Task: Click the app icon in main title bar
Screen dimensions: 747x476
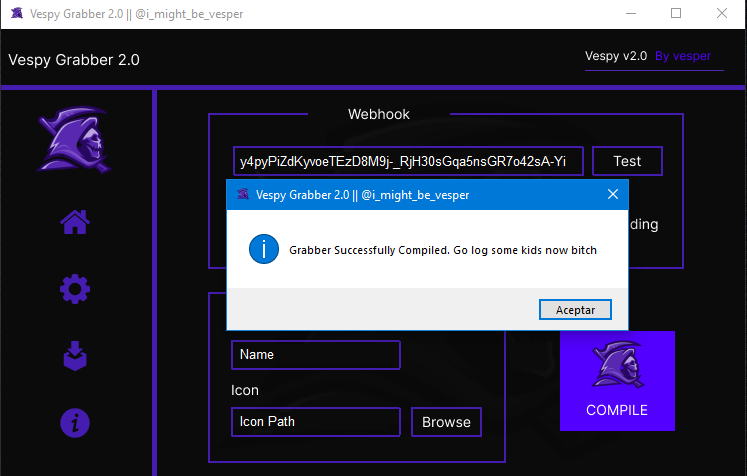Action: [17, 13]
